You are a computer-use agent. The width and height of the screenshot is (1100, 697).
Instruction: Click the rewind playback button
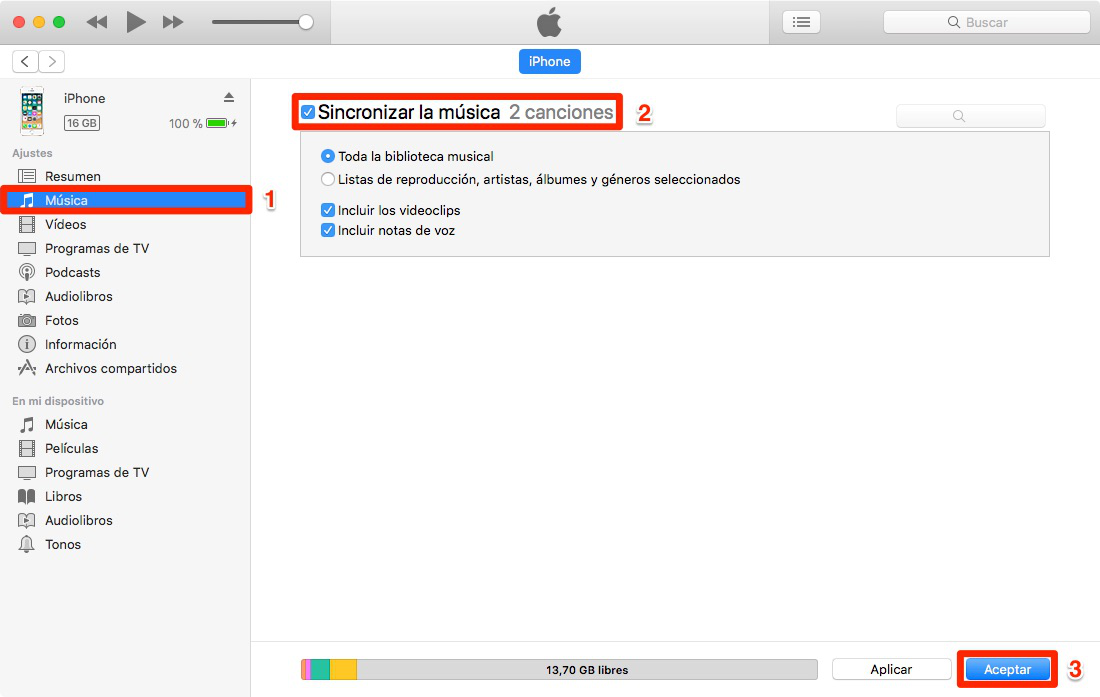point(97,22)
